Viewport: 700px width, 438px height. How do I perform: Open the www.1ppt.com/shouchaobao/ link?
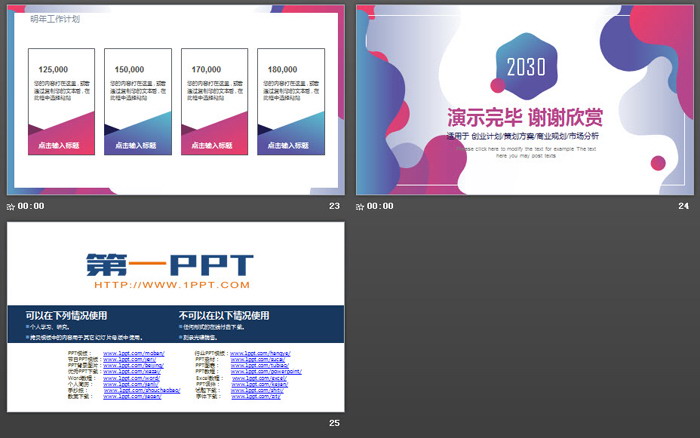click(x=142, y=390)
